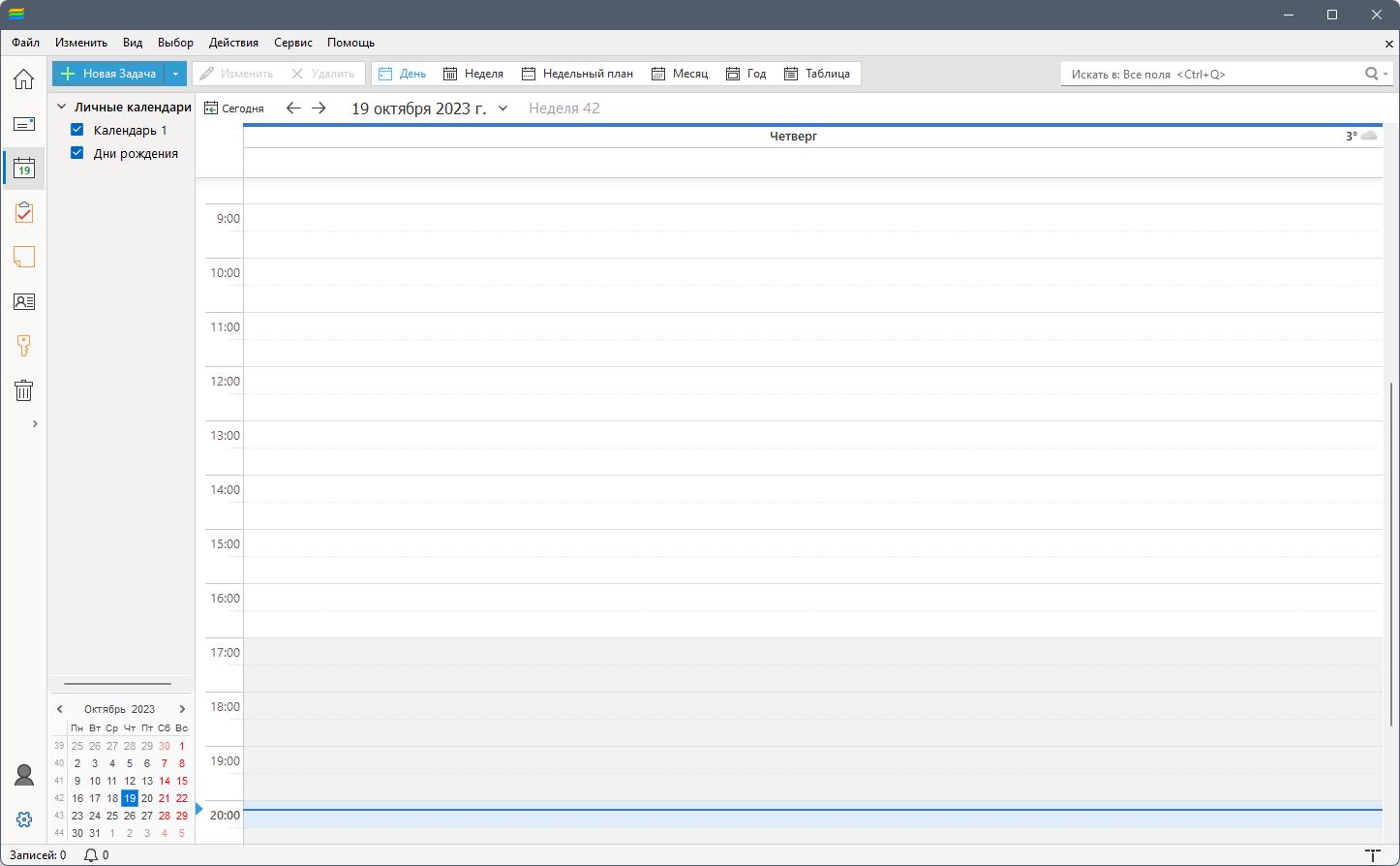Screen dimensions: 1400x866
Task: Open the date dropdown next to 19 октября 2023 г.
Action: 502,108
